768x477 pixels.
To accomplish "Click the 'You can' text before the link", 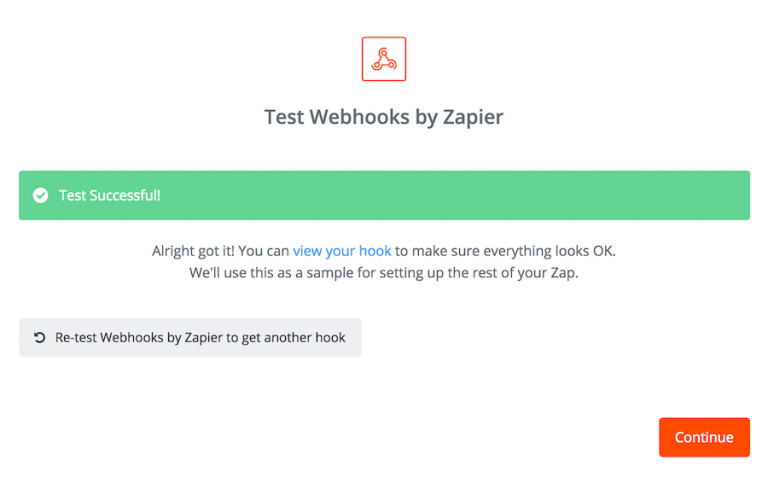I will (x=266, y=251).
